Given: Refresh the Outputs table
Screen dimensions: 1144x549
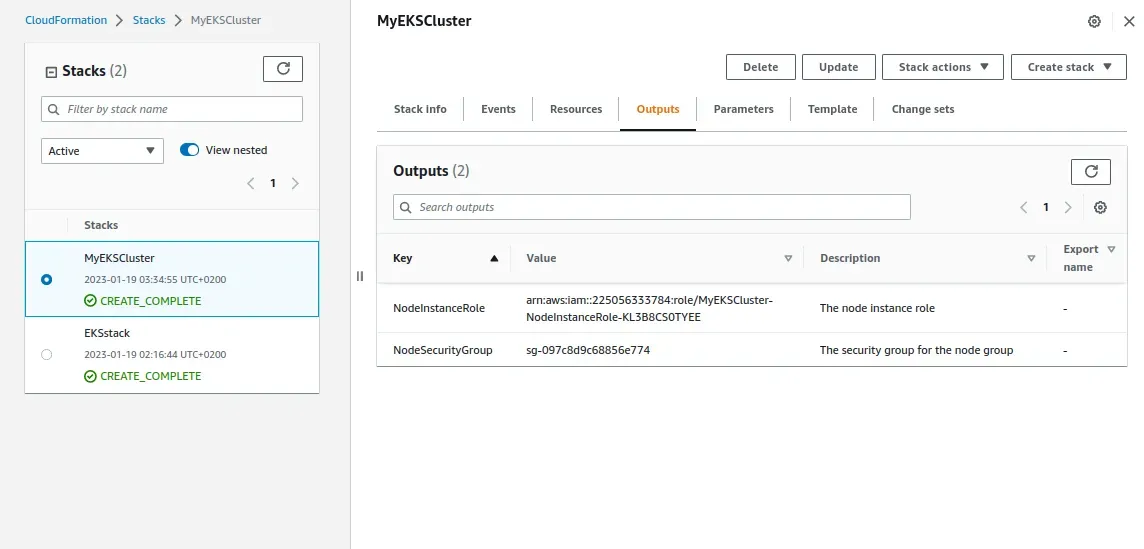Looking at the screenshot, I should coord(1090,172).
